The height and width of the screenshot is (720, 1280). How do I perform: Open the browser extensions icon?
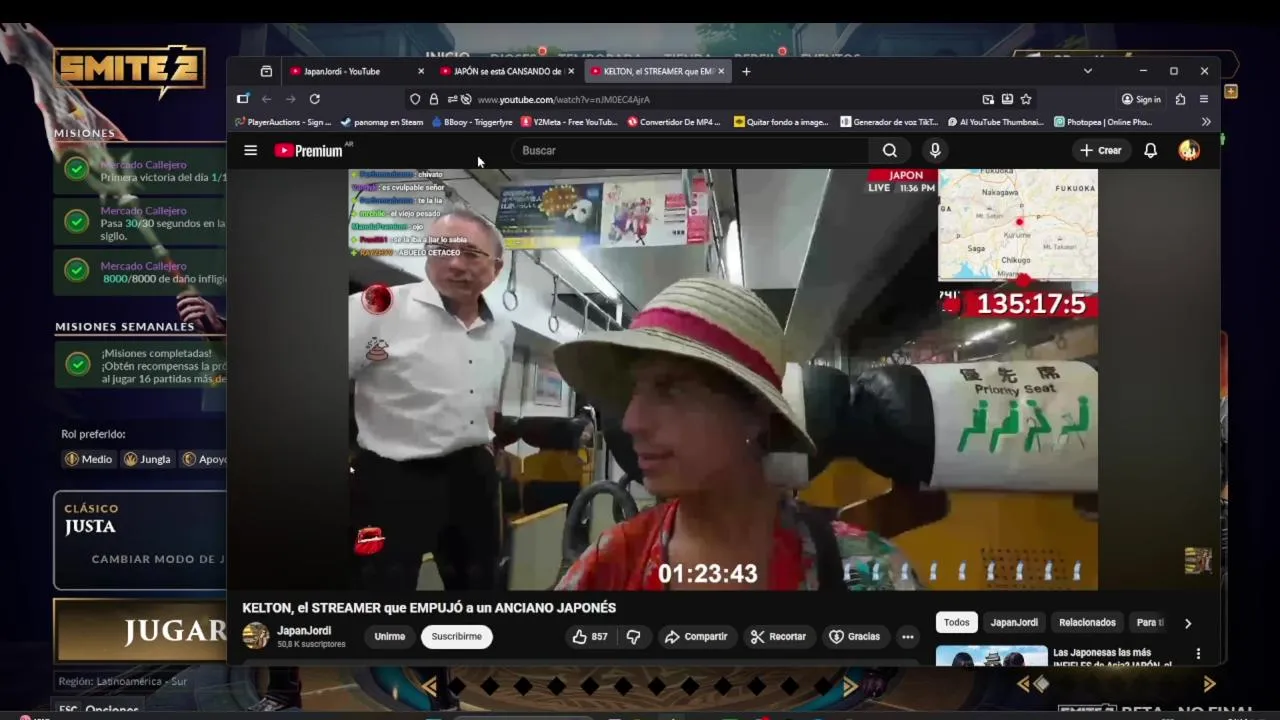coord(1180,99)
